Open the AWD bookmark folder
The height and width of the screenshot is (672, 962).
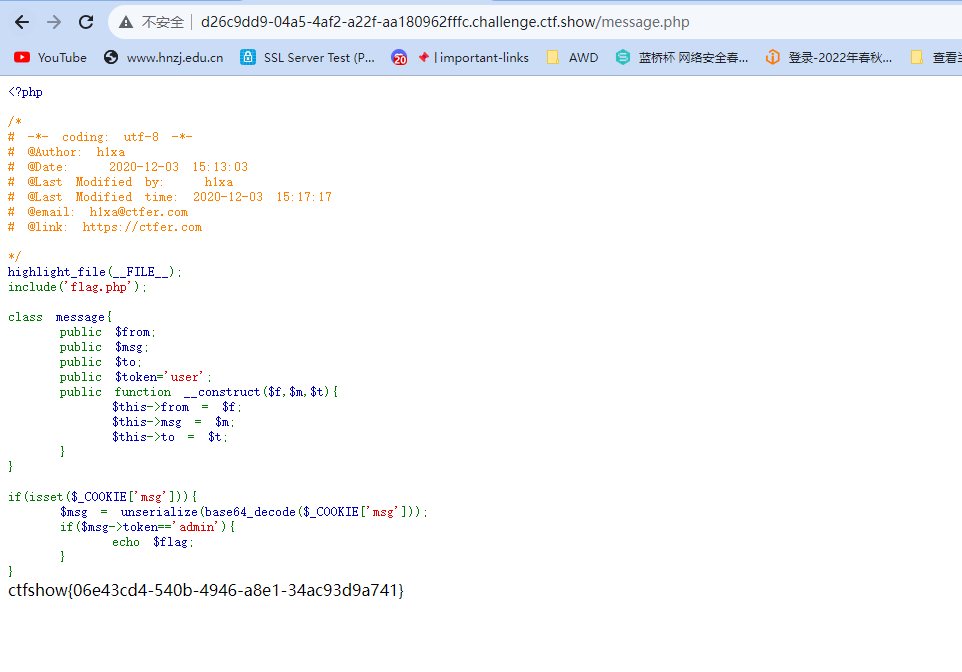pyautogui.click(x=583, y=58)
